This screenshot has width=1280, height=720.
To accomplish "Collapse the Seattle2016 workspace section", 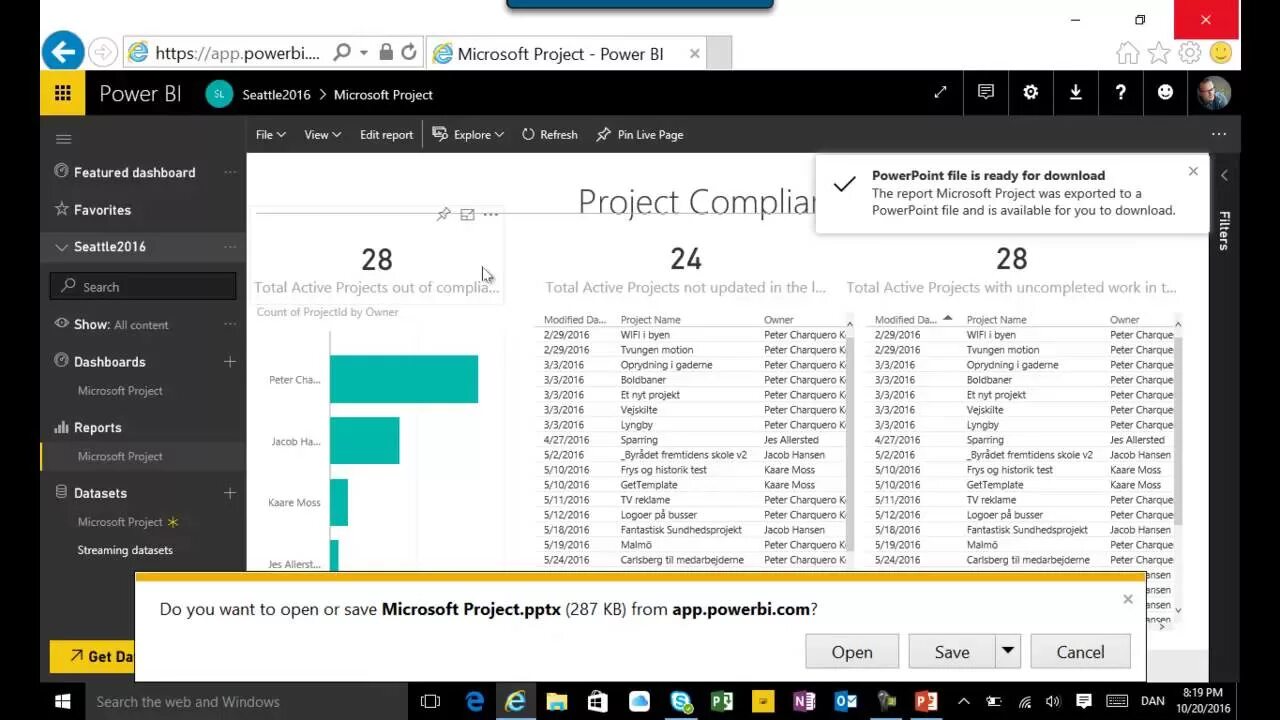I will [62, 247].
